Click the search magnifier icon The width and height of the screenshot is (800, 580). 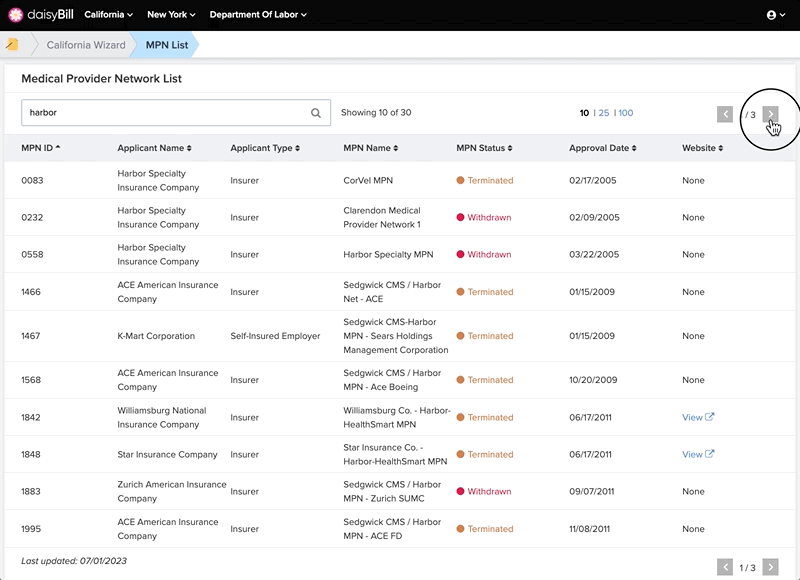coord(316,113)
